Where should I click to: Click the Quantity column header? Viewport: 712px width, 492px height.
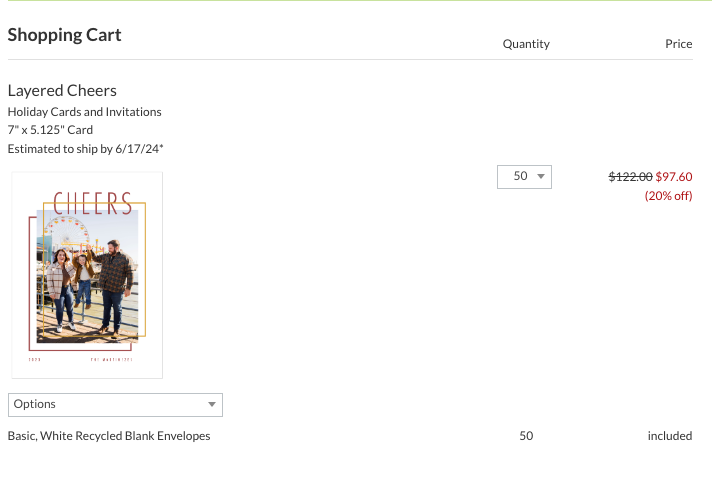[526, 44]
